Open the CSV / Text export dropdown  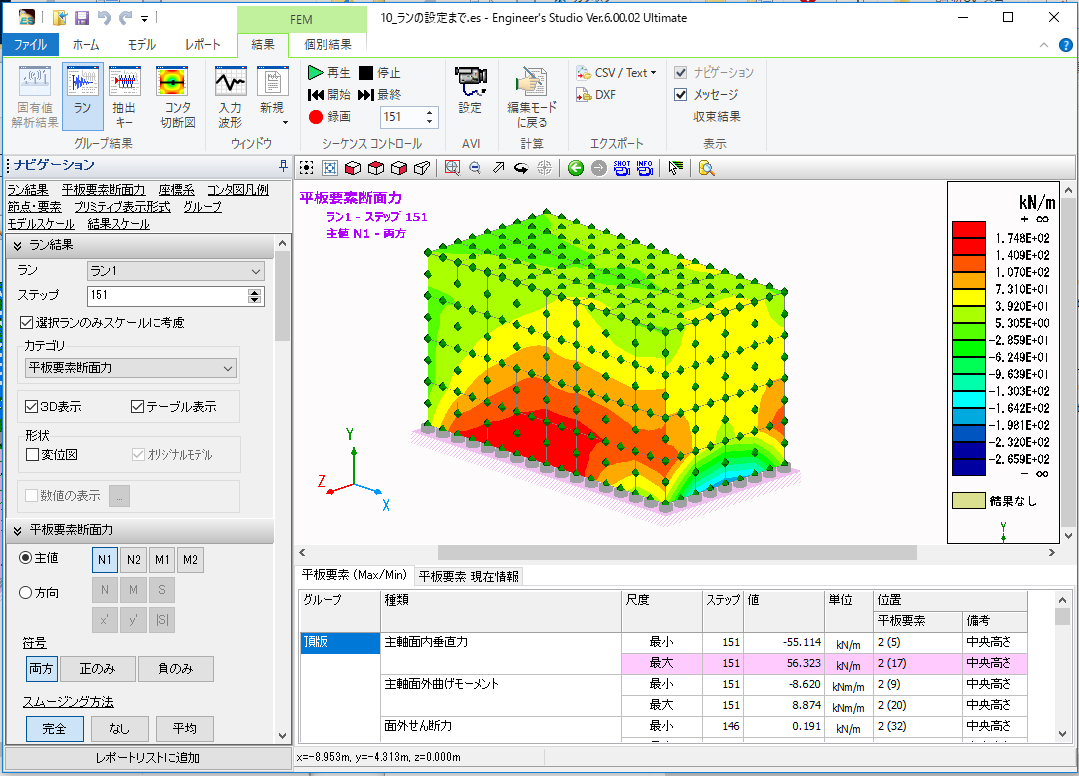pos(617,72)
